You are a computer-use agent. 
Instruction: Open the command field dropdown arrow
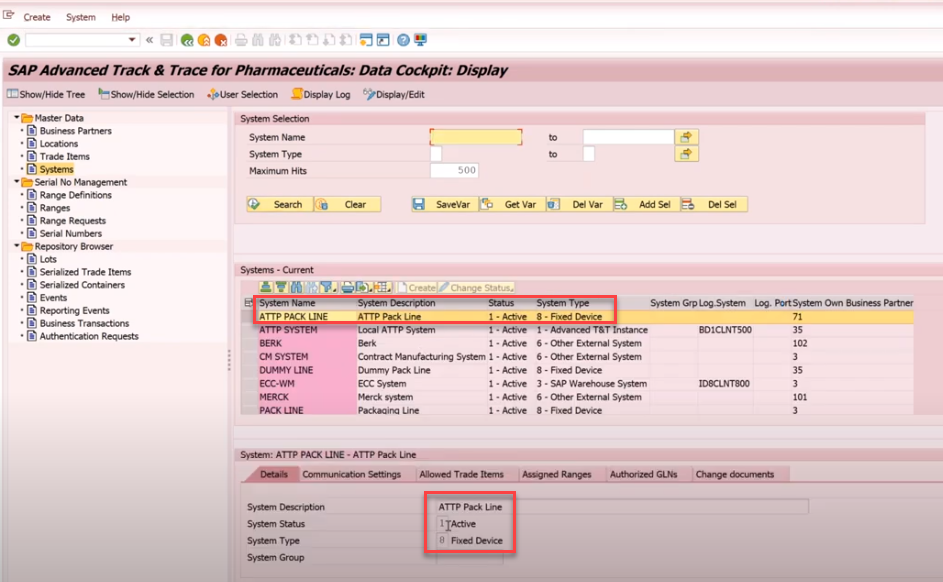click(x=132, y=40)
